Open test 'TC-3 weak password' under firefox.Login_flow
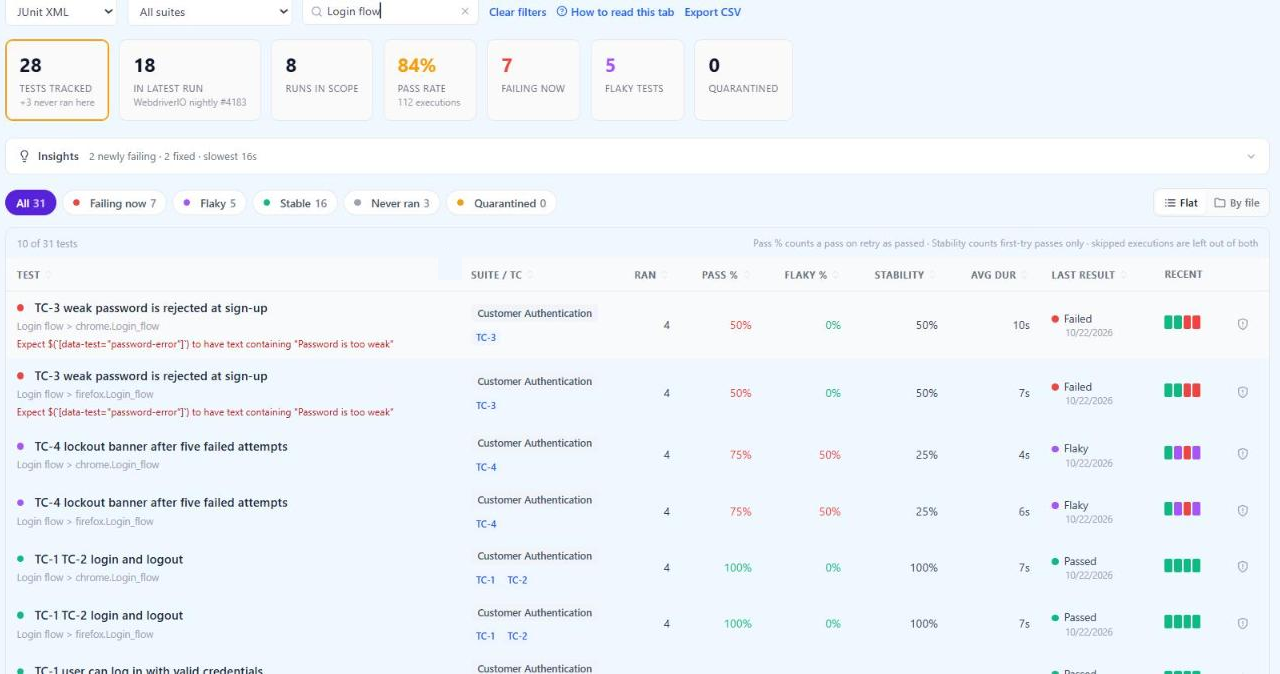This screenshot has width=1280, height=674. pos(151,376)
